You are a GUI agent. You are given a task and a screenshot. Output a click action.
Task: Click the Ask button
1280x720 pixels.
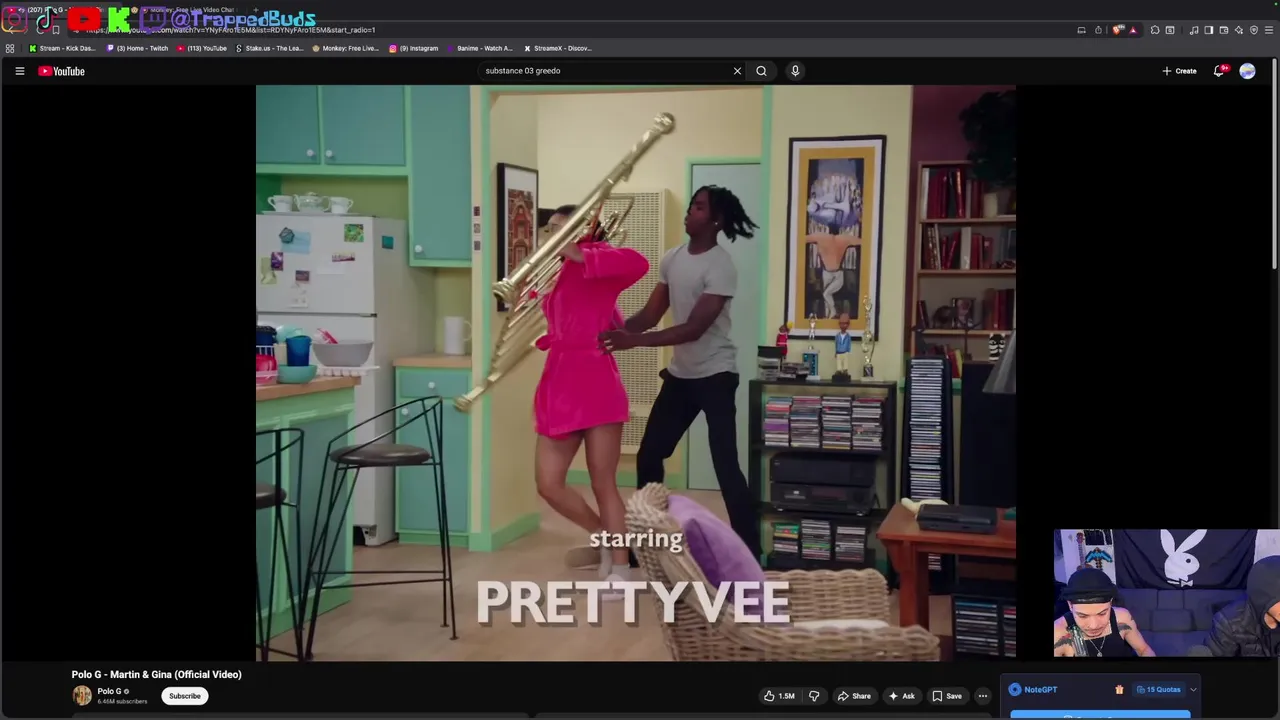coord(901,696)
